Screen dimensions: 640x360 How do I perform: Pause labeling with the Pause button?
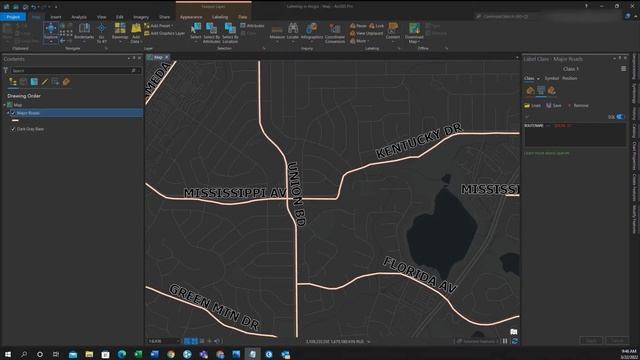(358, 26)
